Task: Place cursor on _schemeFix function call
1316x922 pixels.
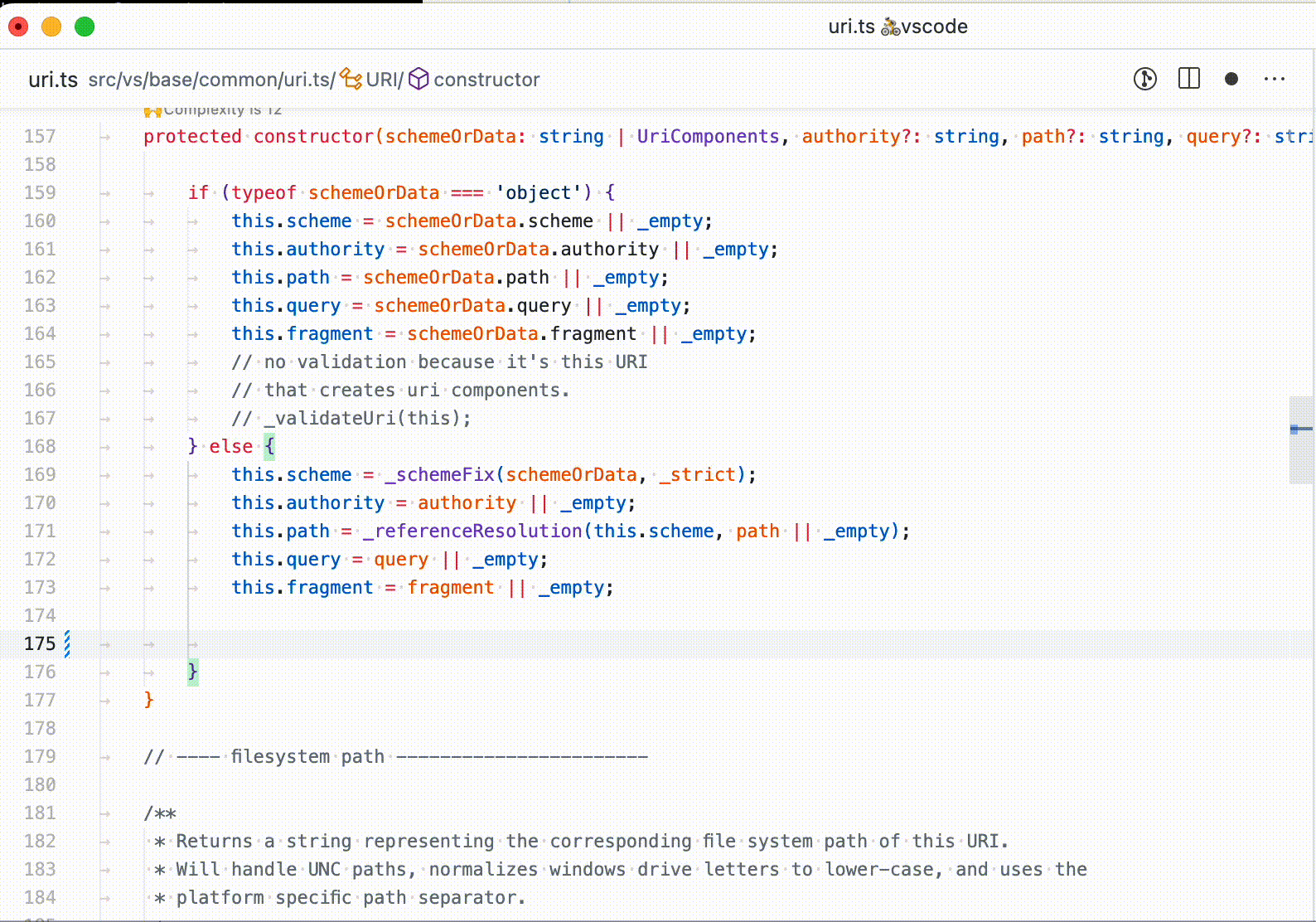Action: 439,474
